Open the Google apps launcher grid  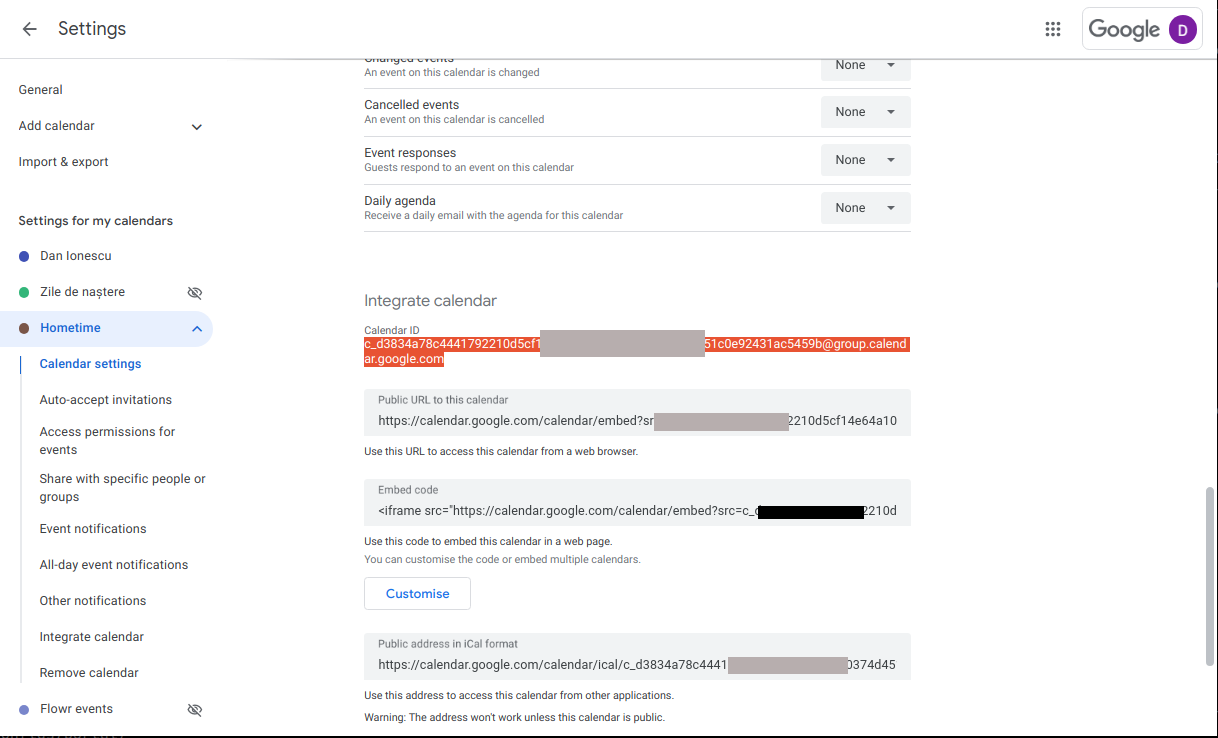point(1052,29)
